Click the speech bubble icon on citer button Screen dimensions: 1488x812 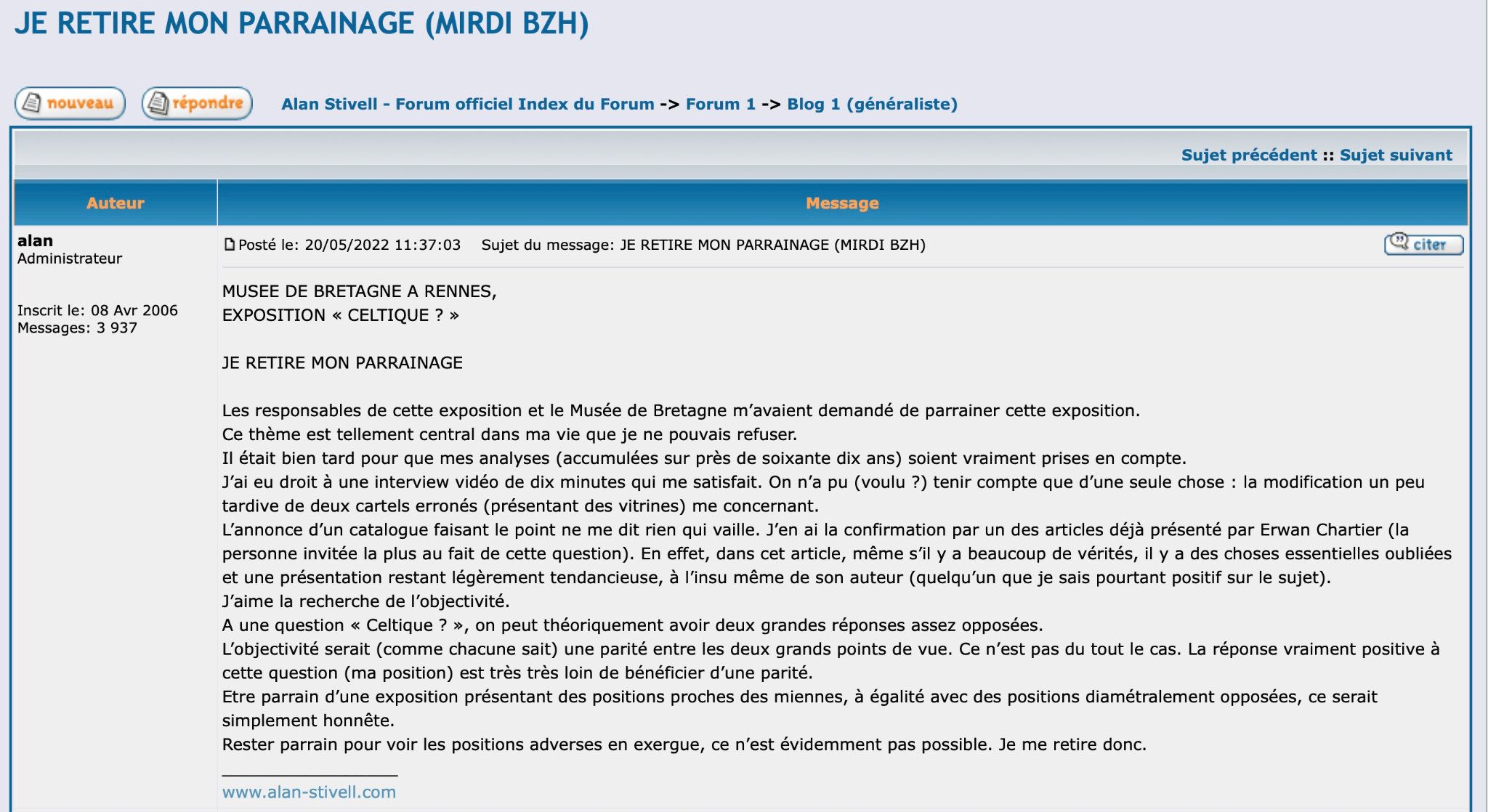click(1399, 242)
